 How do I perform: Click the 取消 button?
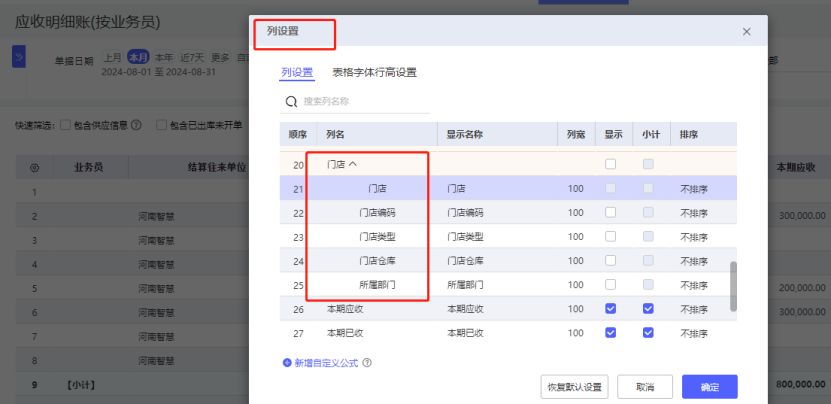pos(644,387)
